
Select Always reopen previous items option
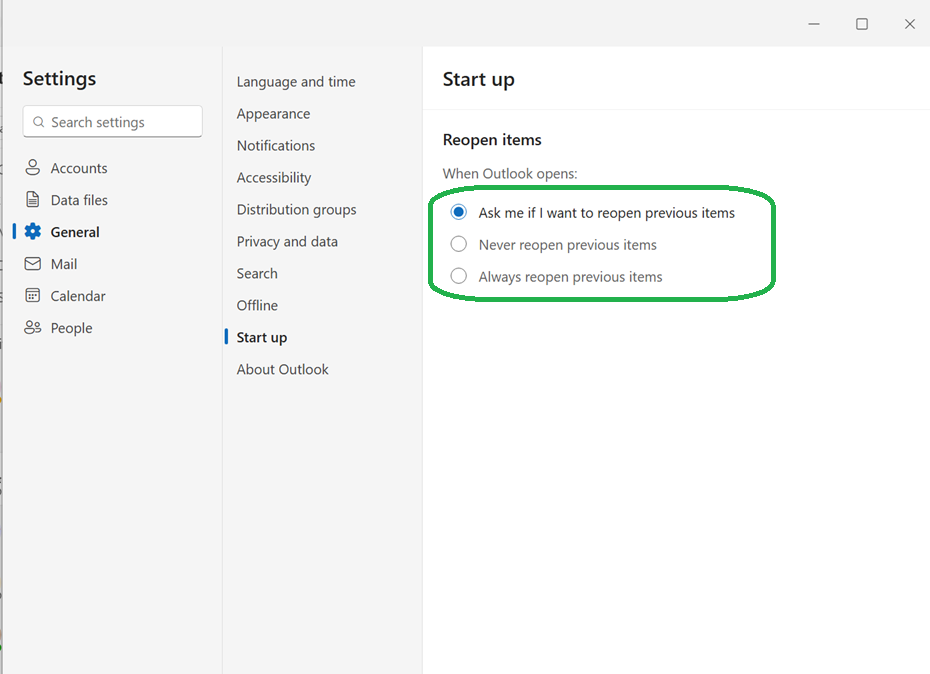(x=458, y=276)
